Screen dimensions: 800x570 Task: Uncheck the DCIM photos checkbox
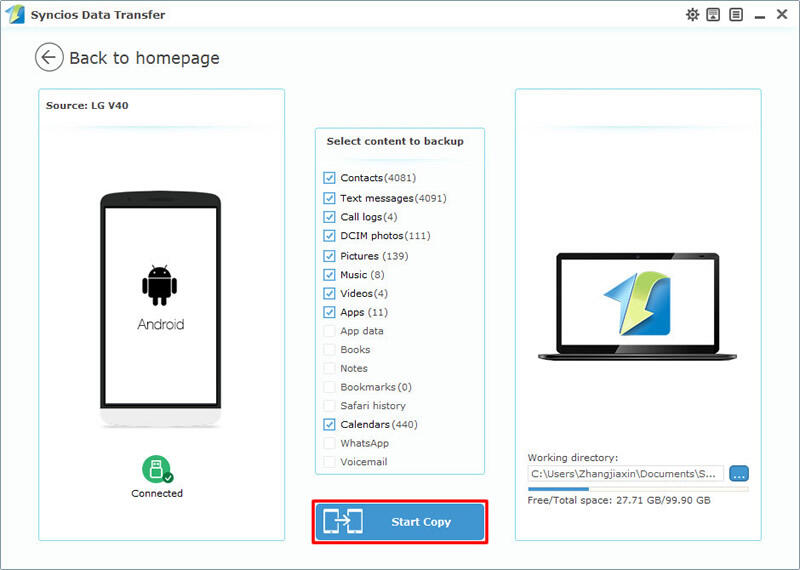[329, 236]
